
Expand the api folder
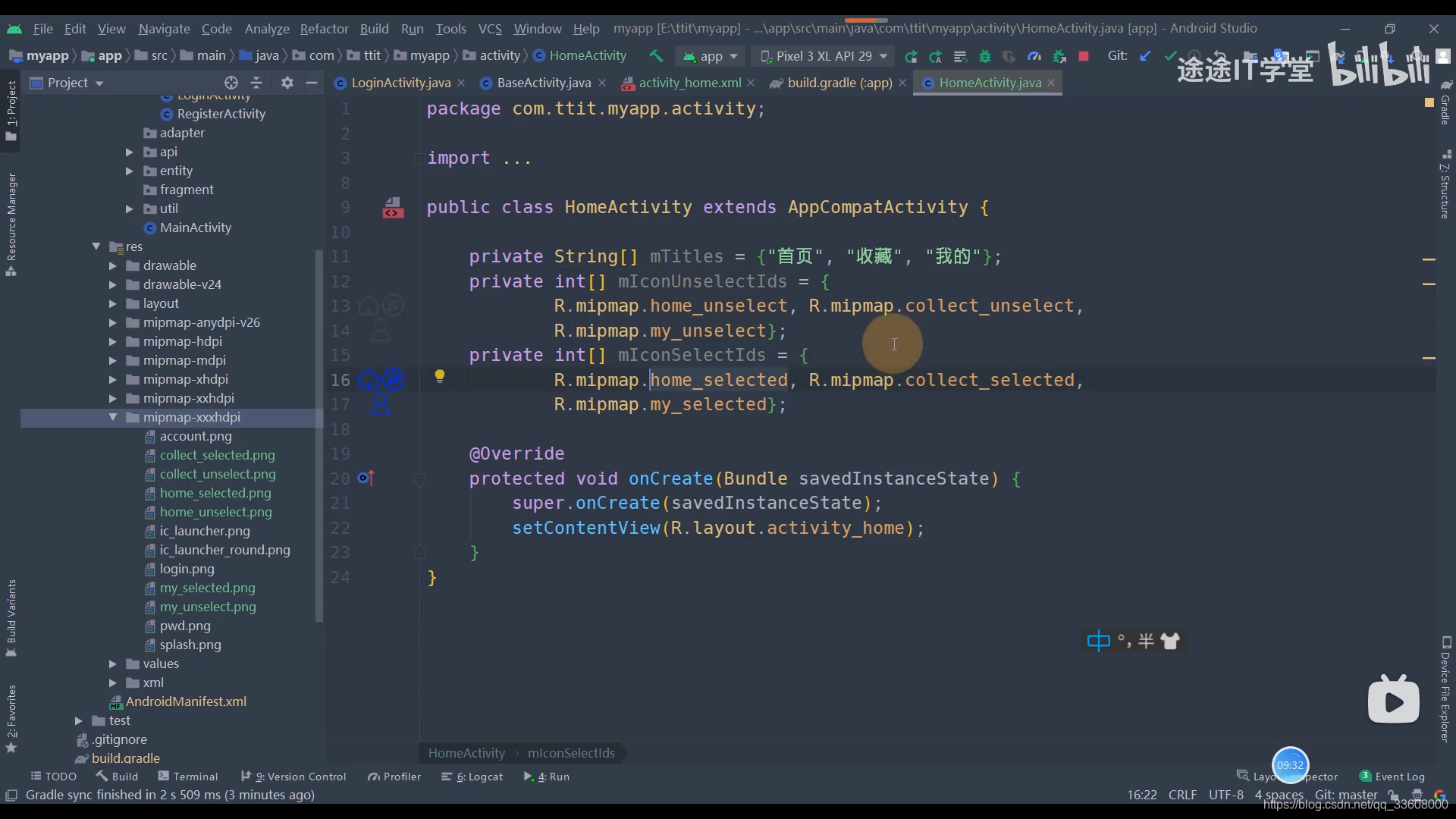click(x=129, y=152)
